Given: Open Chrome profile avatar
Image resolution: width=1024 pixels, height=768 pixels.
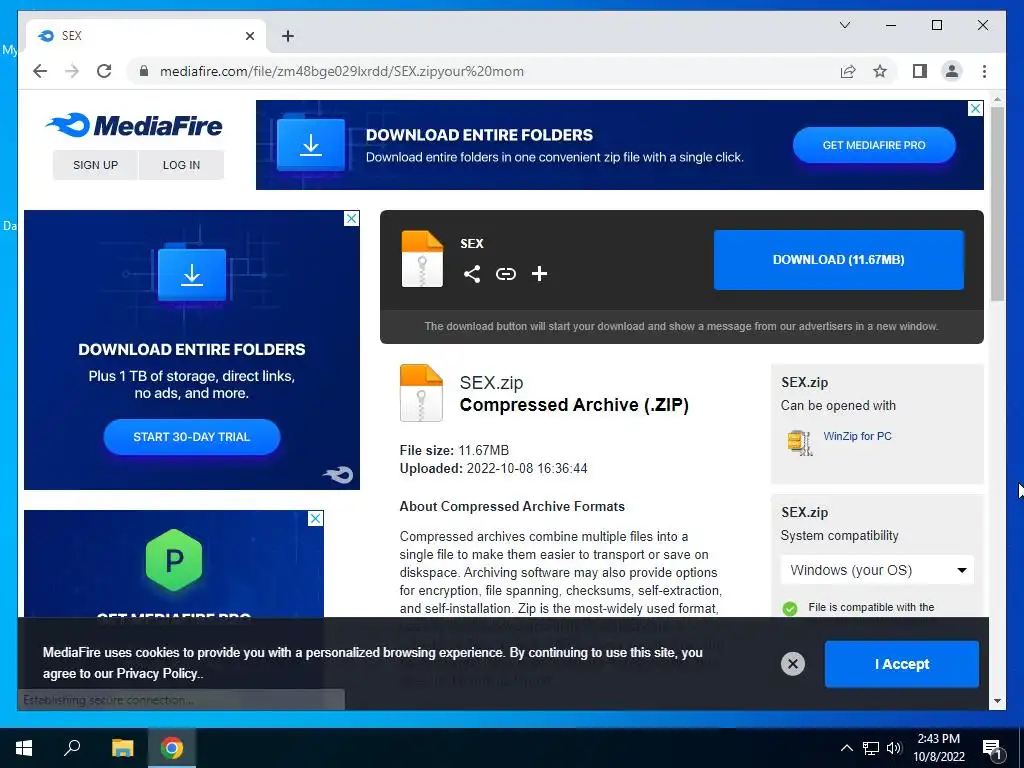Looking at the screenshot, I should (x=952, y=71).
